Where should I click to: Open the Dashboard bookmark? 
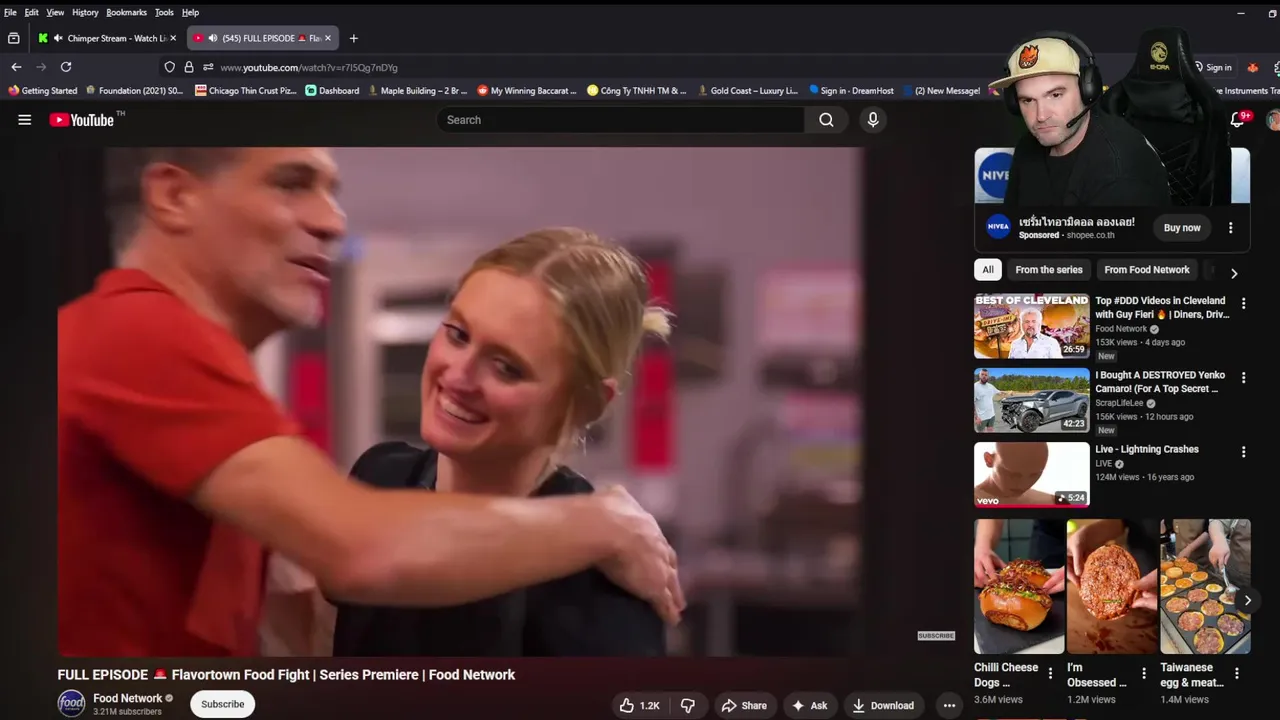coord(332,90)
